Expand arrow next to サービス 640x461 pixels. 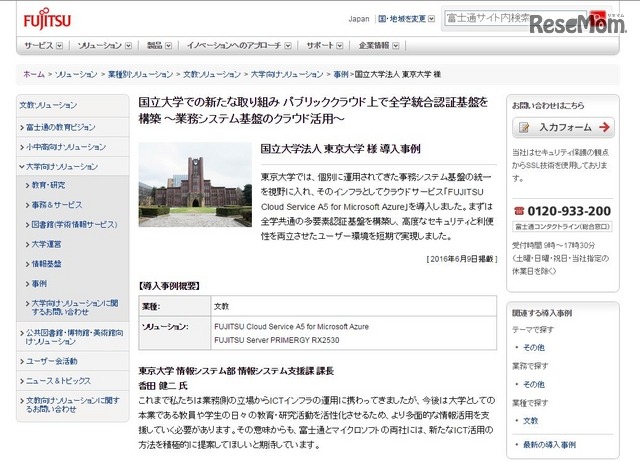click(x=60, y=46)
